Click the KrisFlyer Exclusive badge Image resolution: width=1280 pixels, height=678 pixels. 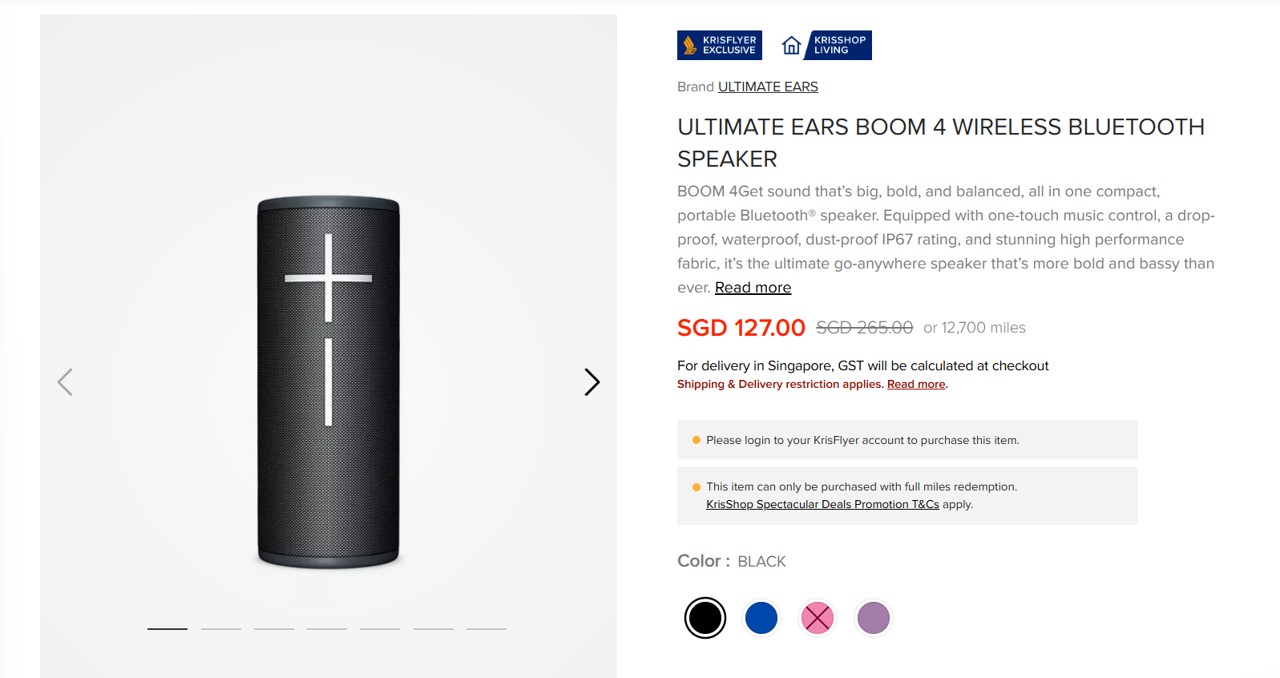pyautogui.click(x=719, y=45)
